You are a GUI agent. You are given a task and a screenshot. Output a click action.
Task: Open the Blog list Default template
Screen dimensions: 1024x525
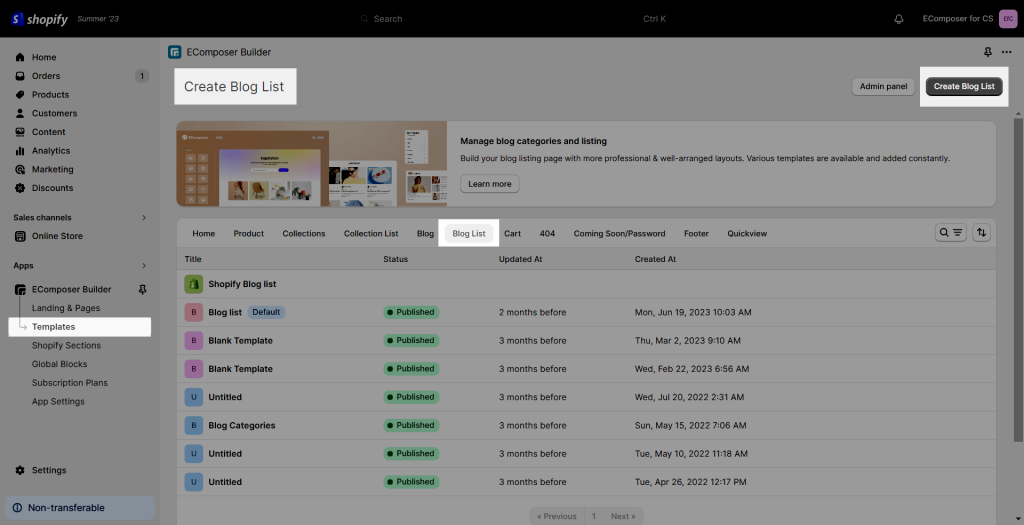pyautogui.click(x=586, y=312)
